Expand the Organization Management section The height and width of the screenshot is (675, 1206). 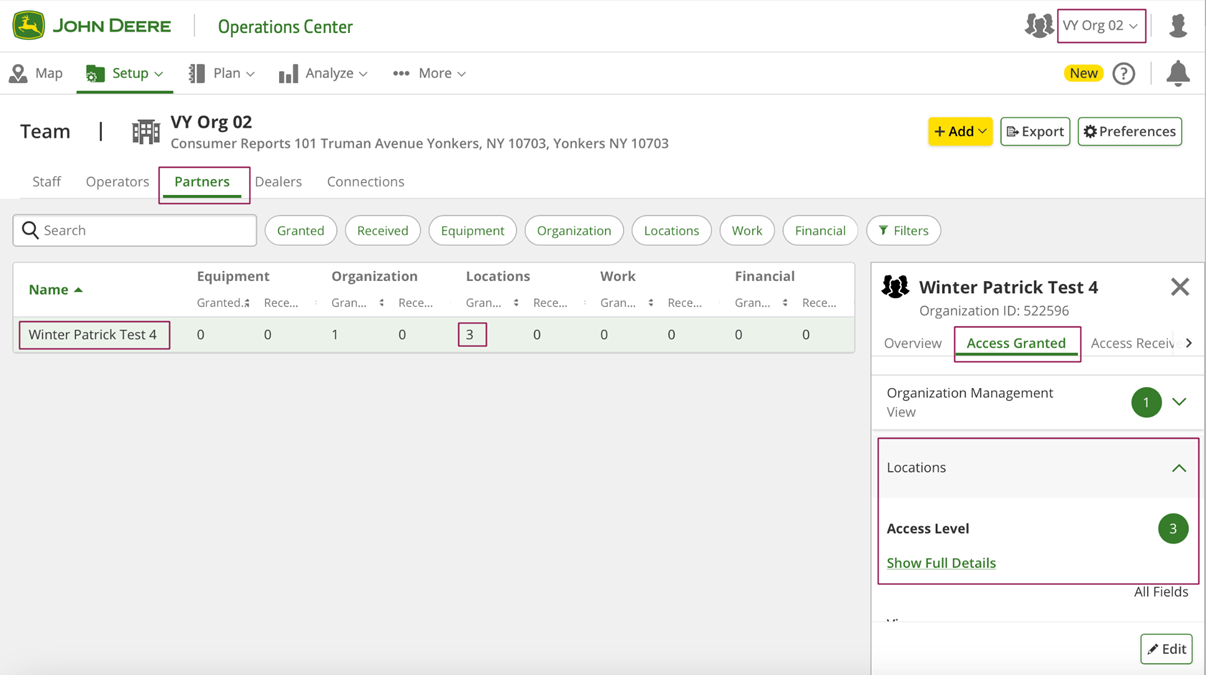[1179, 402]
